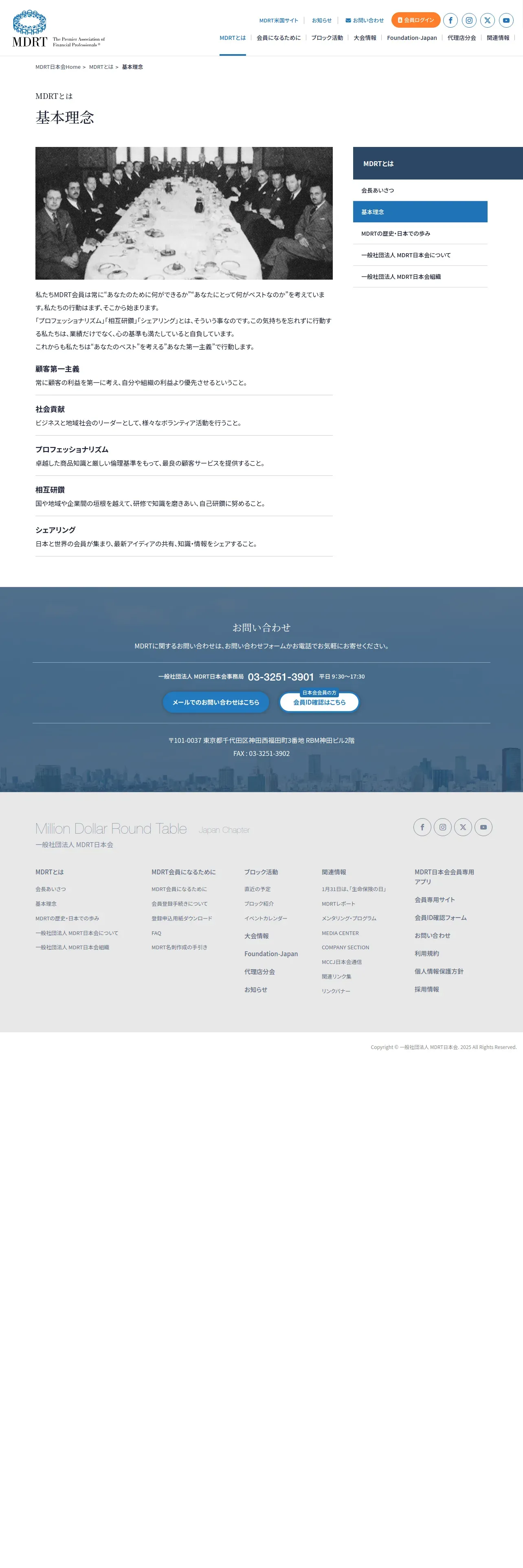The height and width of the screenshot is (1568, 523).
Task: Open 一般社団法人 MDRT日本会組織 sidebar item
Action: (420, 277)
